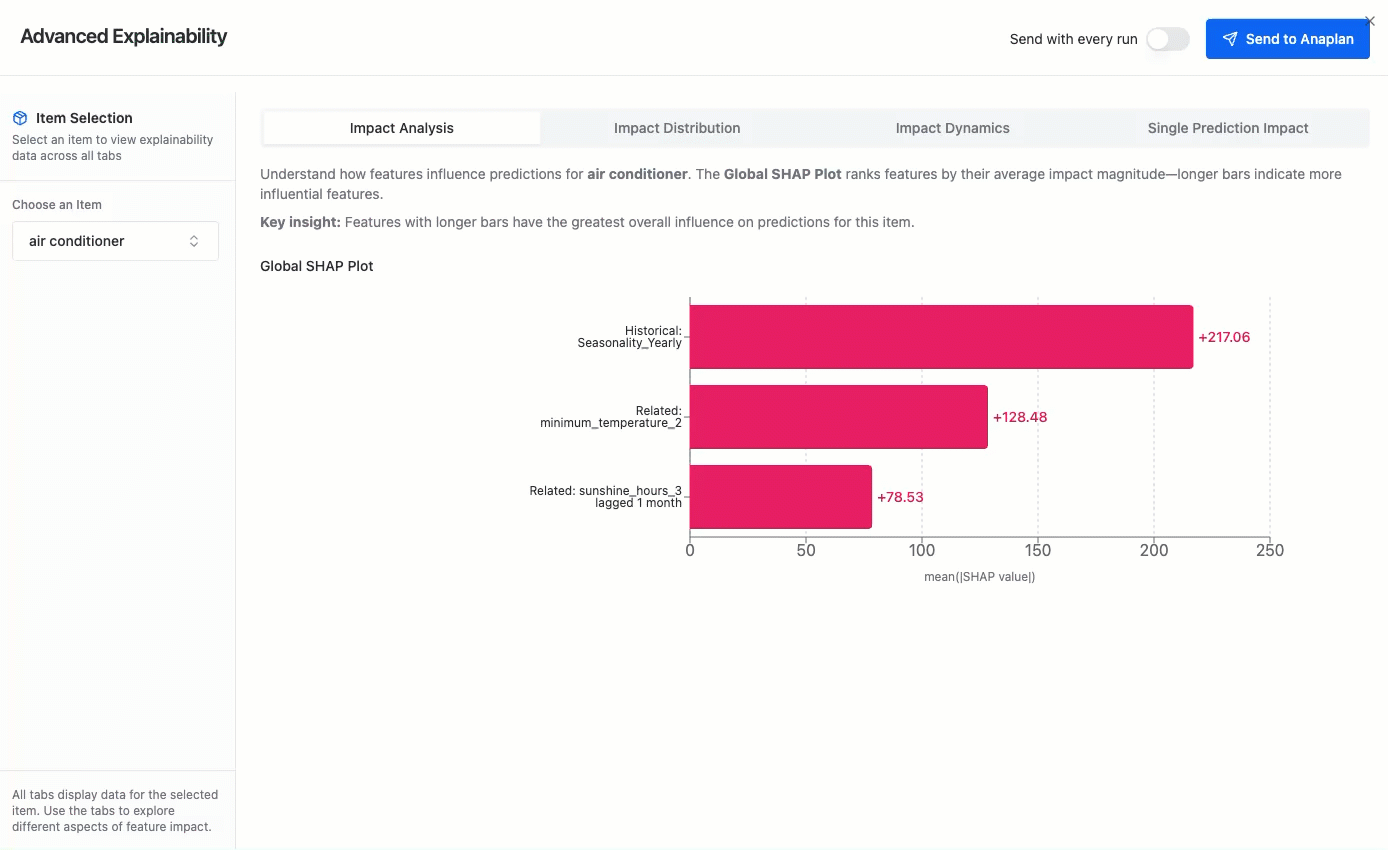Click the Choose an Item label
This screenshot has width=1388, height=850.
(x=57, y=205)
